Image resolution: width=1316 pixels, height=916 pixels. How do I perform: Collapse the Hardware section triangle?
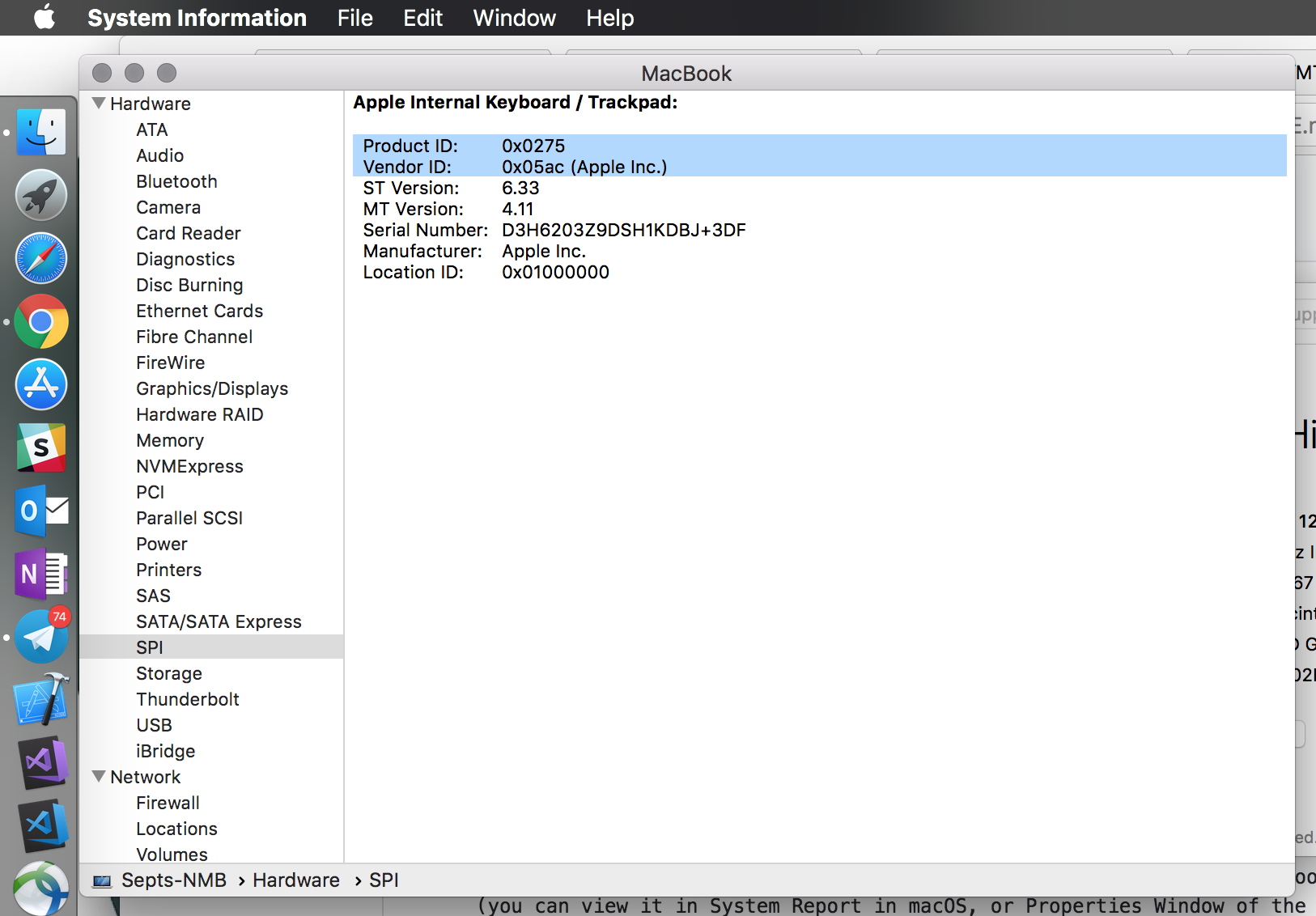point(100,104)
